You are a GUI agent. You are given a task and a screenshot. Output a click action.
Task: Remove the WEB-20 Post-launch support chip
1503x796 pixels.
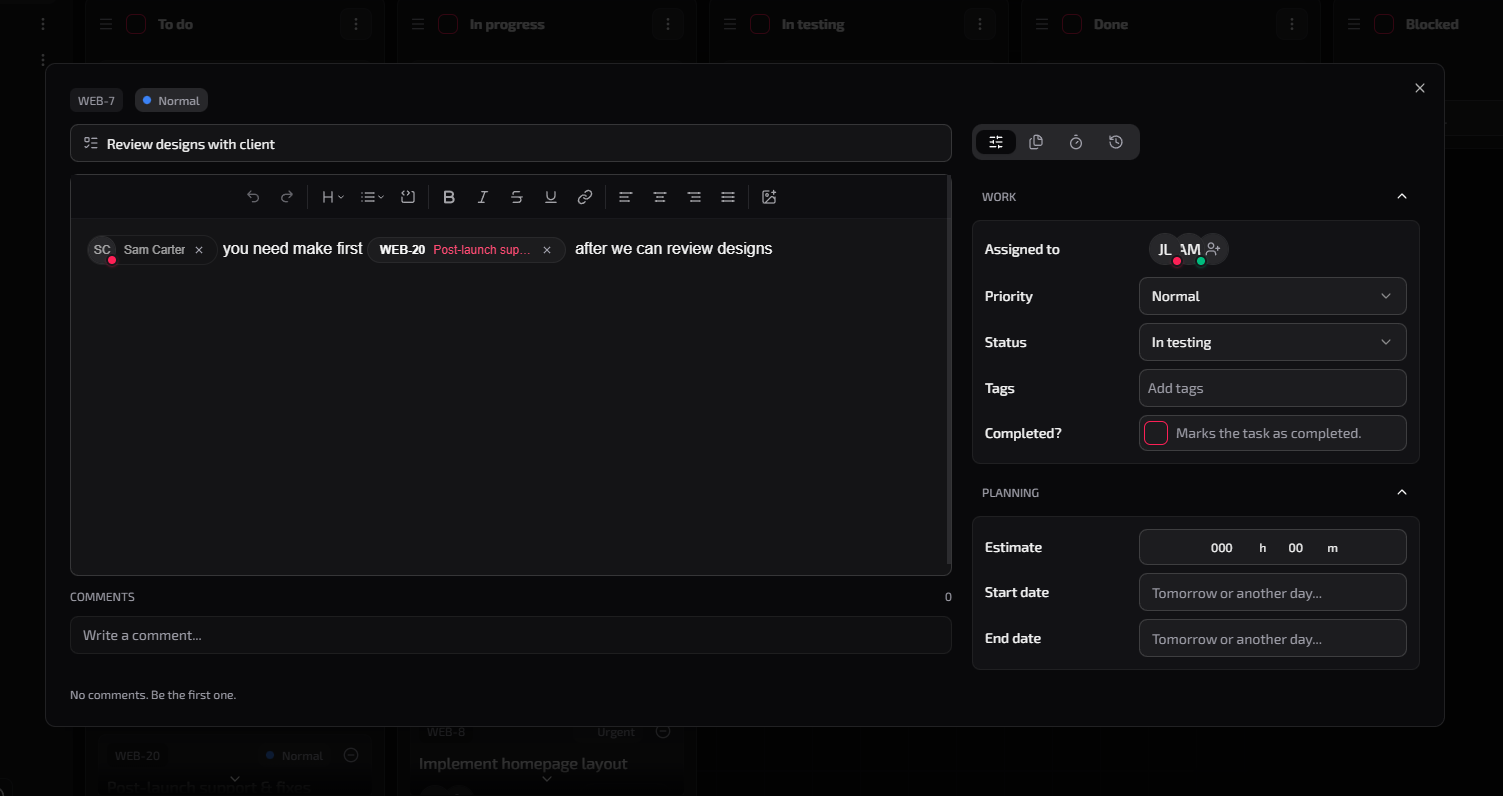pyautogui.click(x=546, y=250)
